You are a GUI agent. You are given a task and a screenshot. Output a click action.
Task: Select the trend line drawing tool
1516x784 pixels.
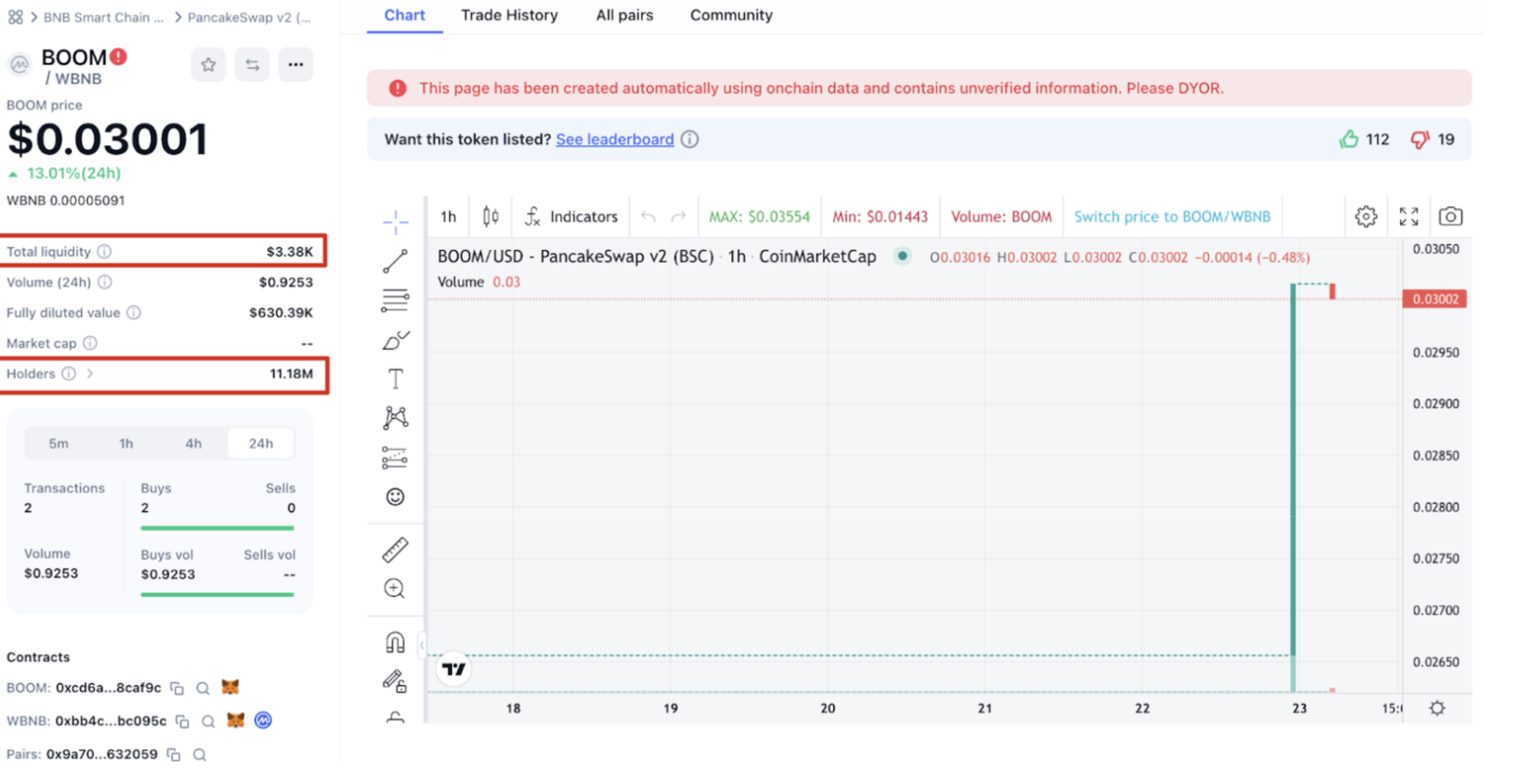[395, 261]
